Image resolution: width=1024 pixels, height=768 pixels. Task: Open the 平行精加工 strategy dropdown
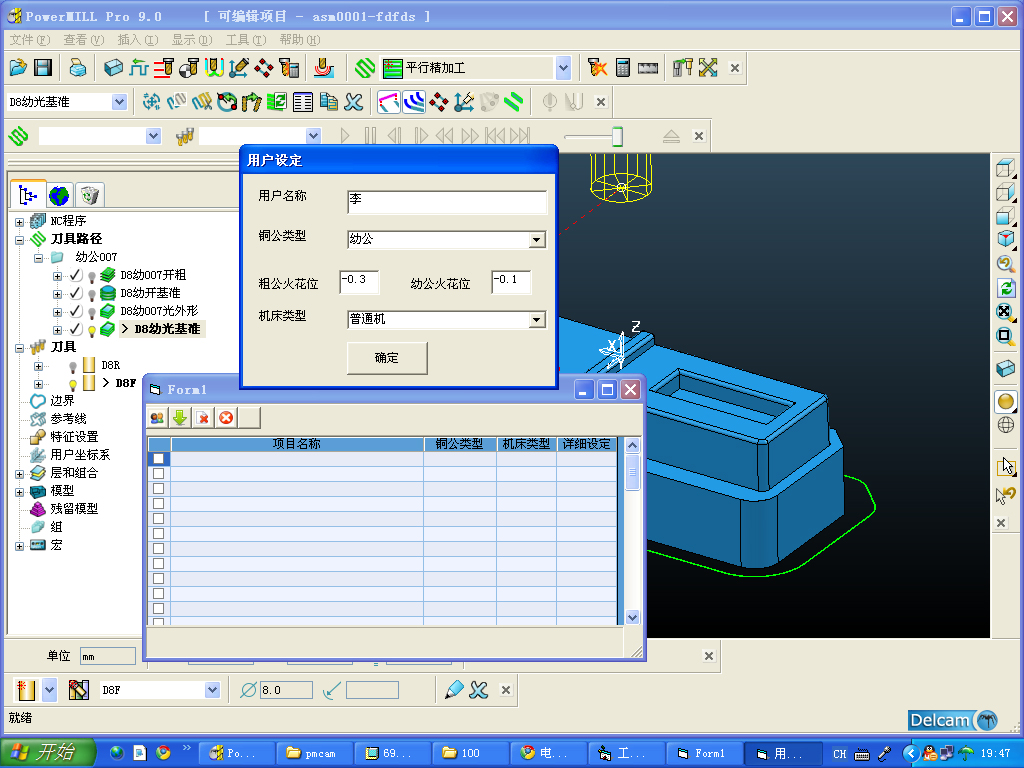tap(563, 67)
